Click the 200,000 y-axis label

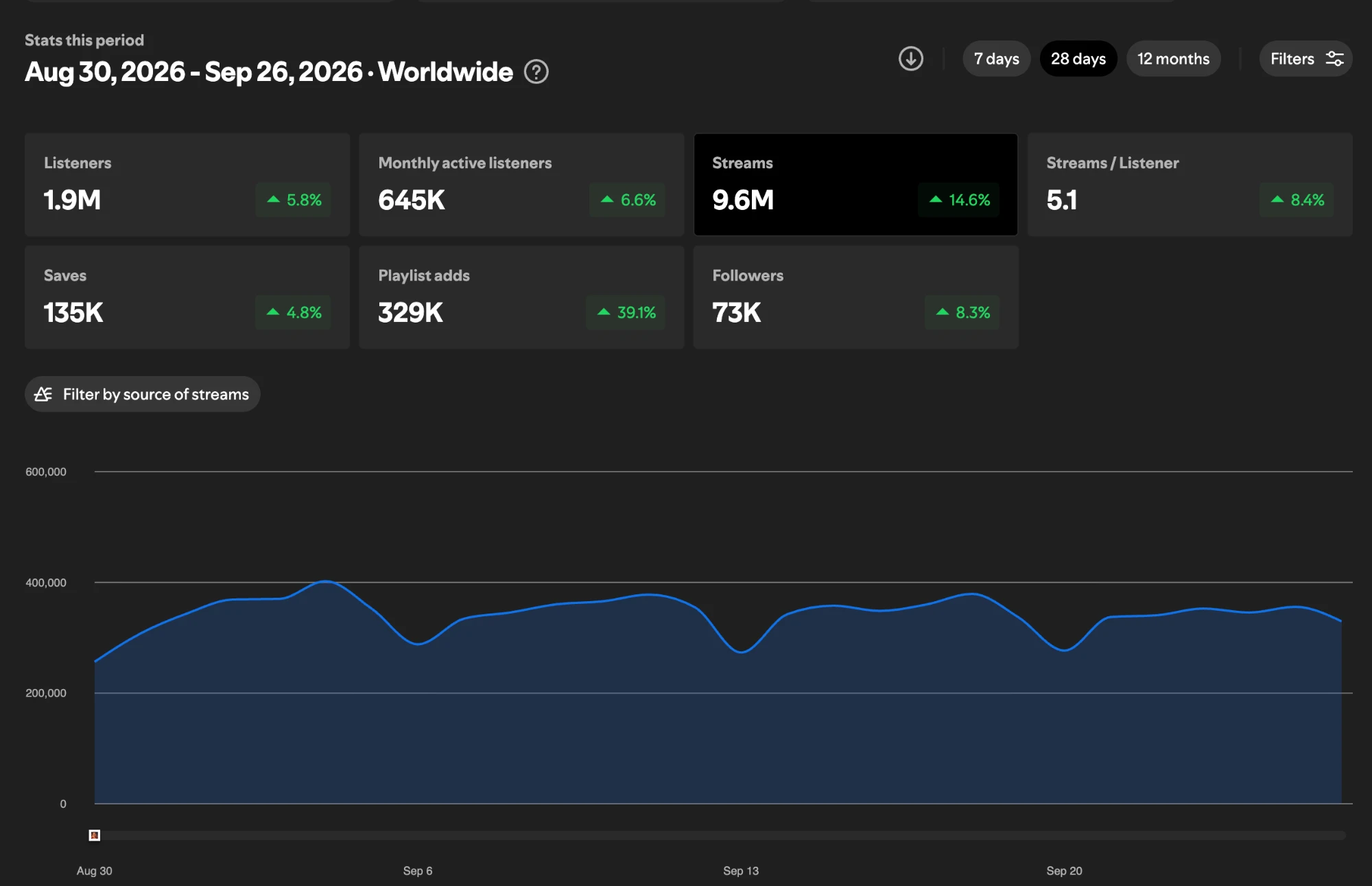click(x=46, y=693)
